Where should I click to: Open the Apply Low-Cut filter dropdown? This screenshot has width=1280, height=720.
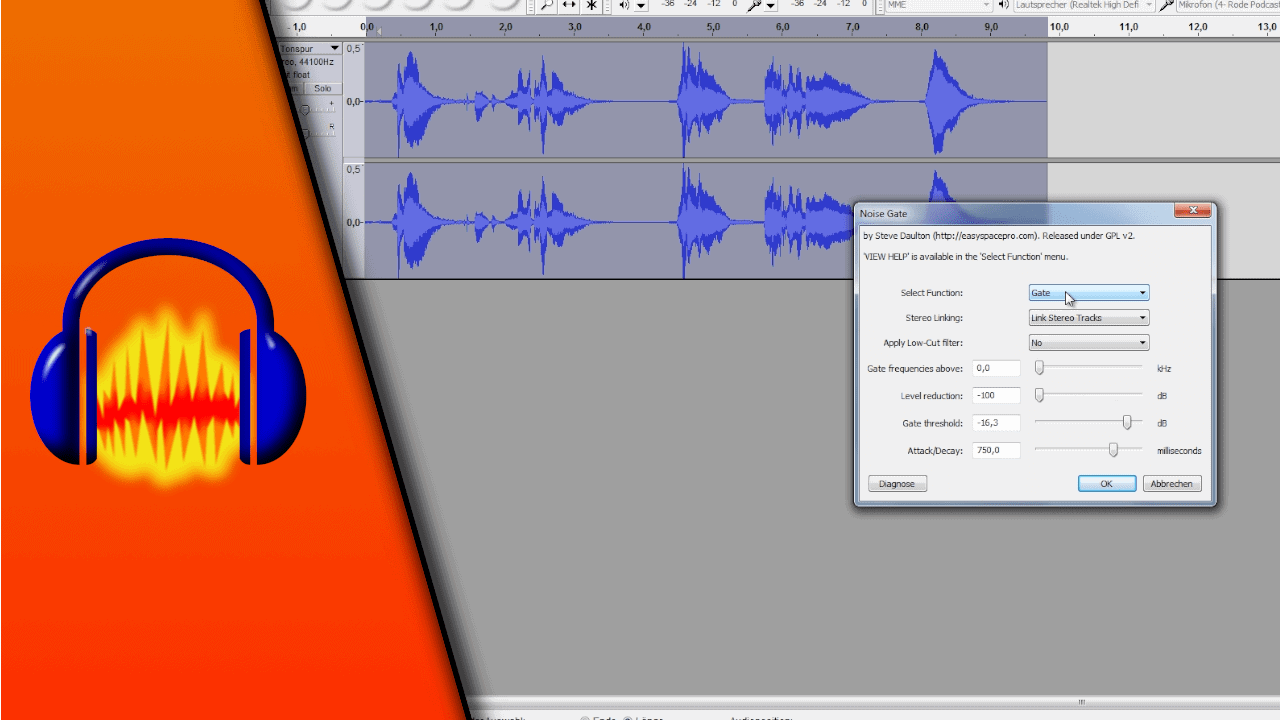(1088, 342)
